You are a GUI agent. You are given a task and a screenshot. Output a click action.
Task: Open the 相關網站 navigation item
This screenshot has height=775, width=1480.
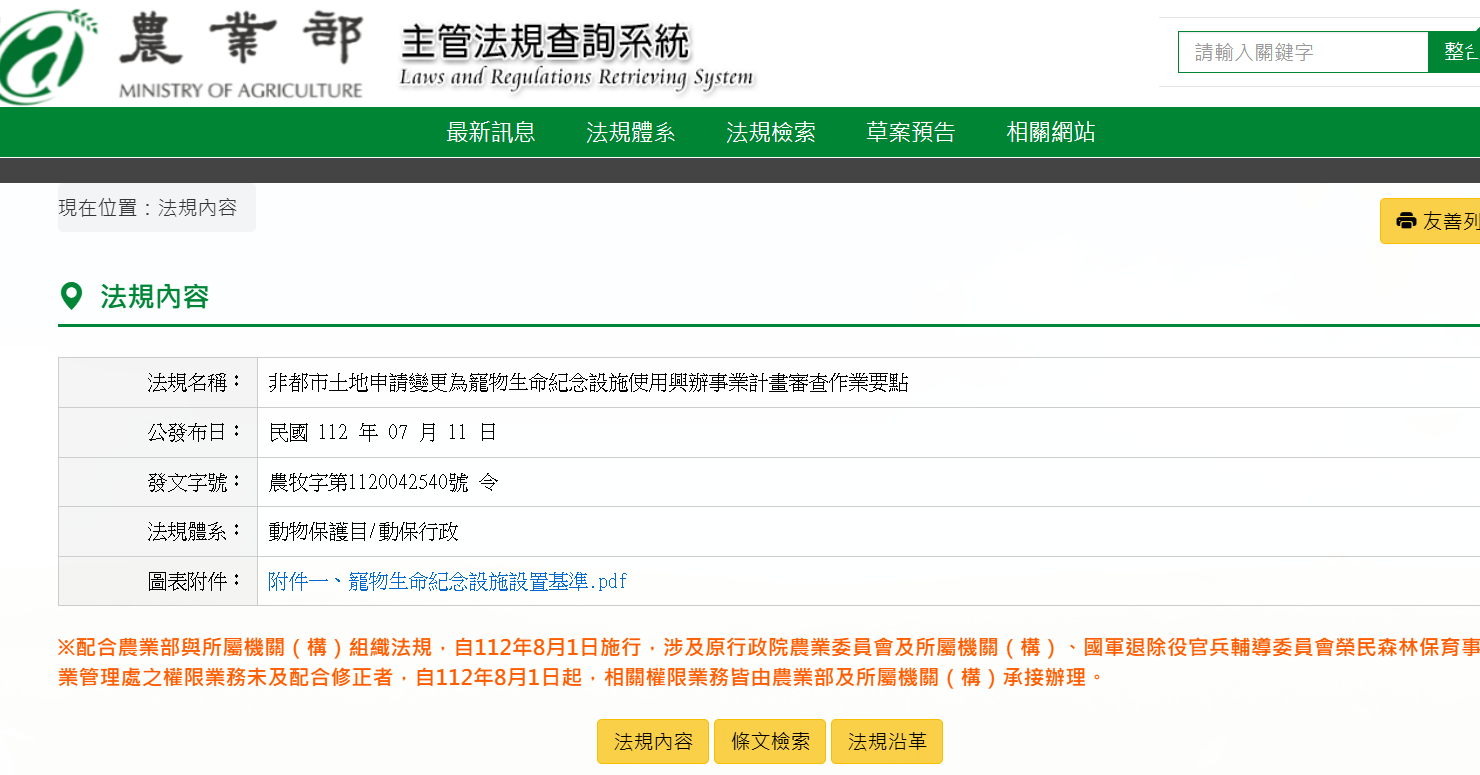(x=1050, y=132)
